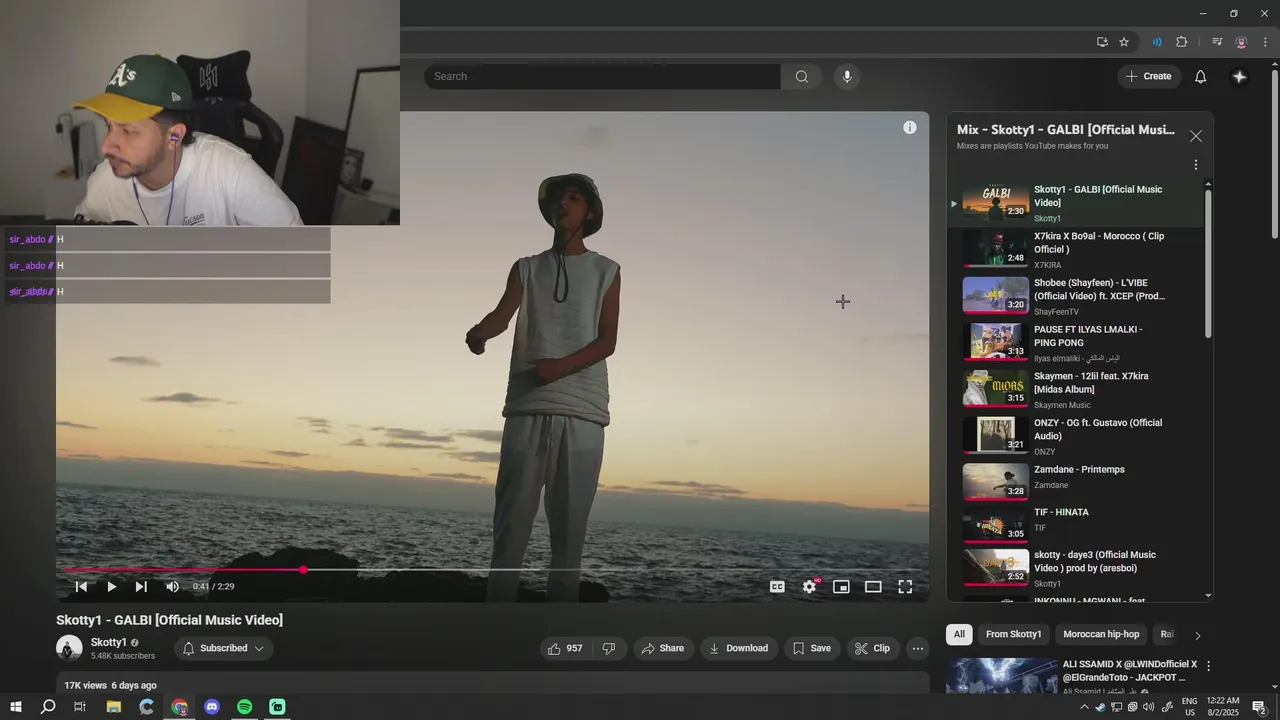
Task: Select the Moroccan hip-hop chip
Action: 1101,634
